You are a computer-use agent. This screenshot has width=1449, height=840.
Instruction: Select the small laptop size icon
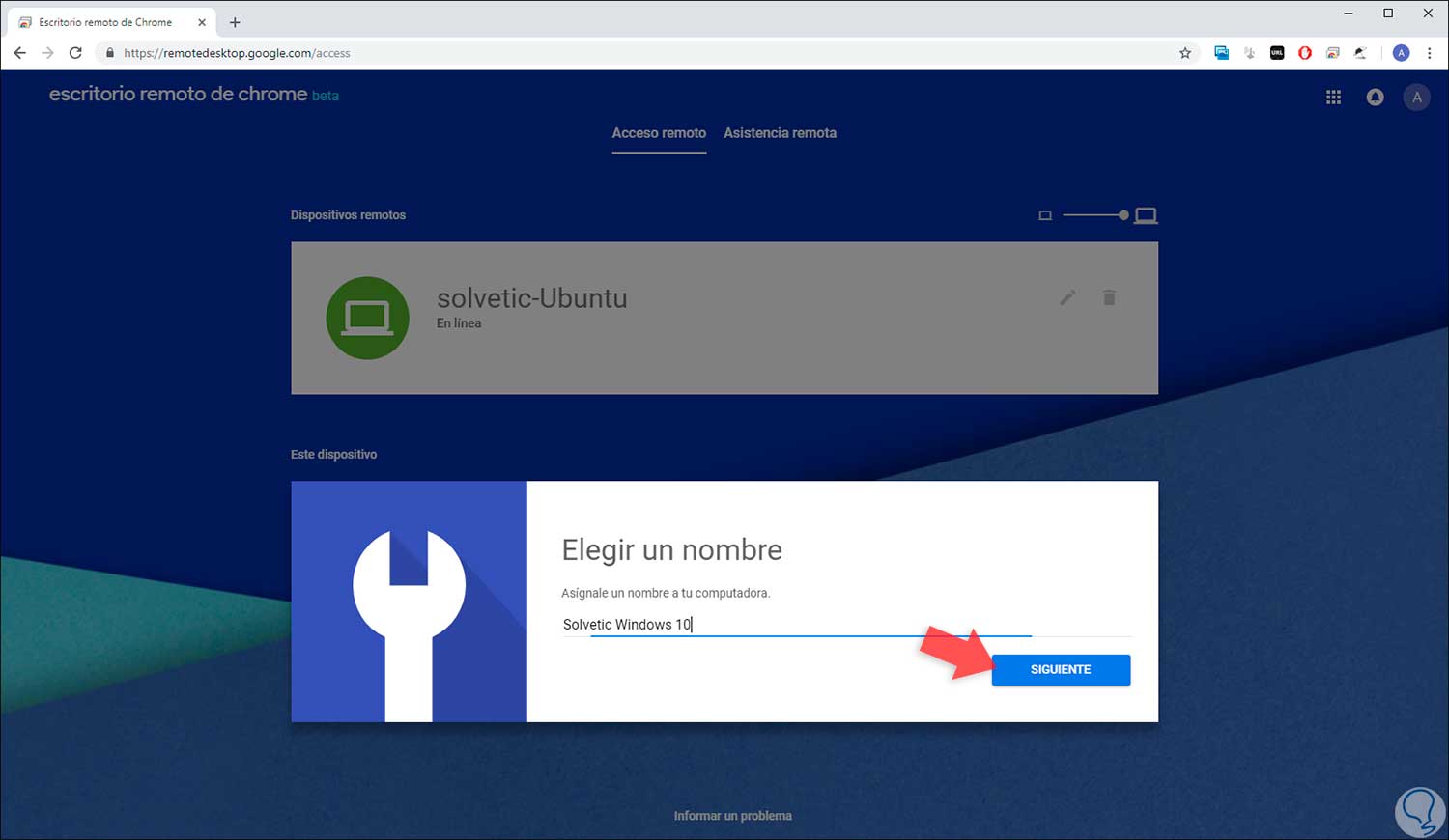coord(1045,215)
